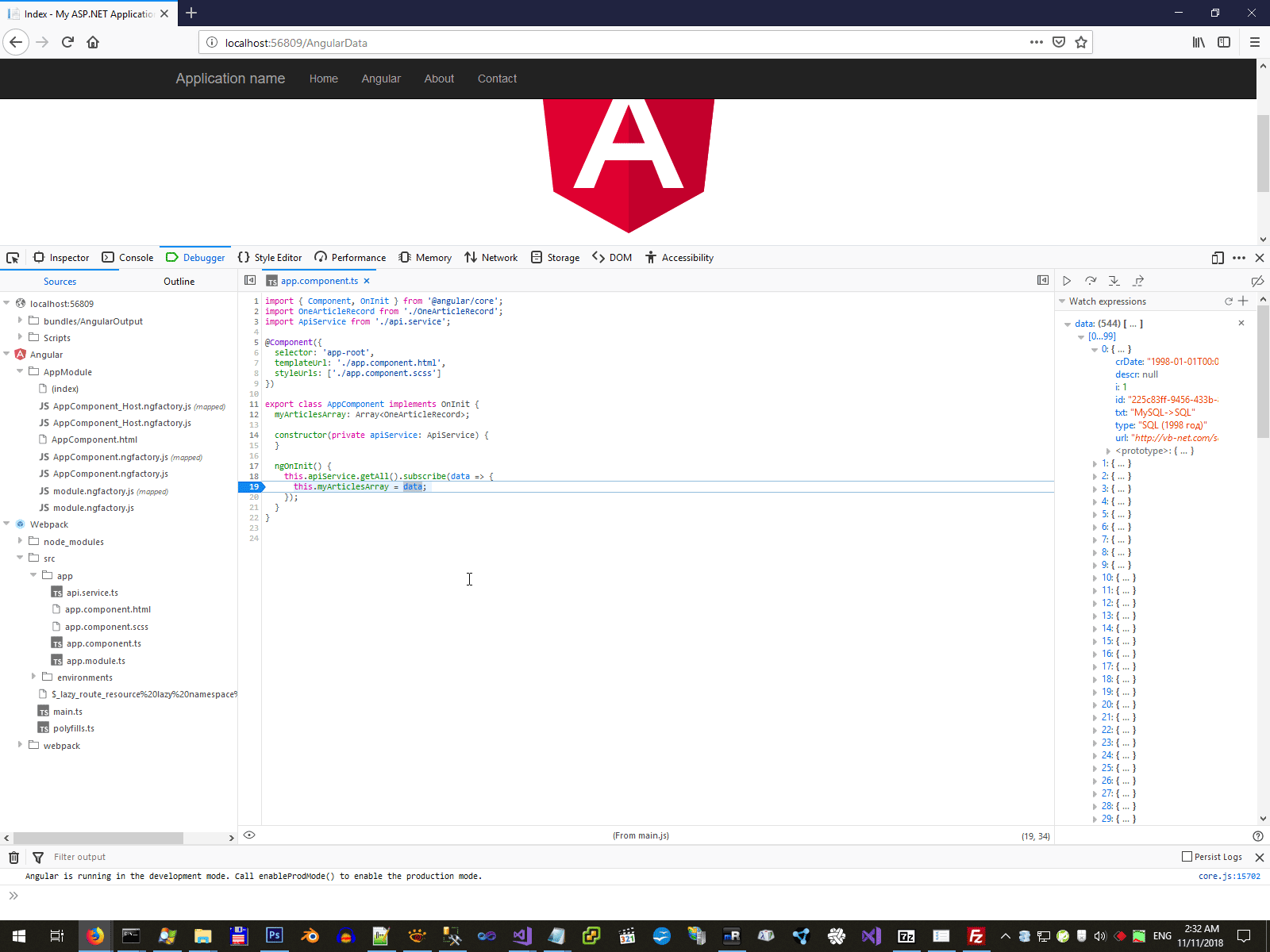The image size is (1270, 952).
Task: Collapse the localhost:56809 tree node
Action: coord(6,303)
